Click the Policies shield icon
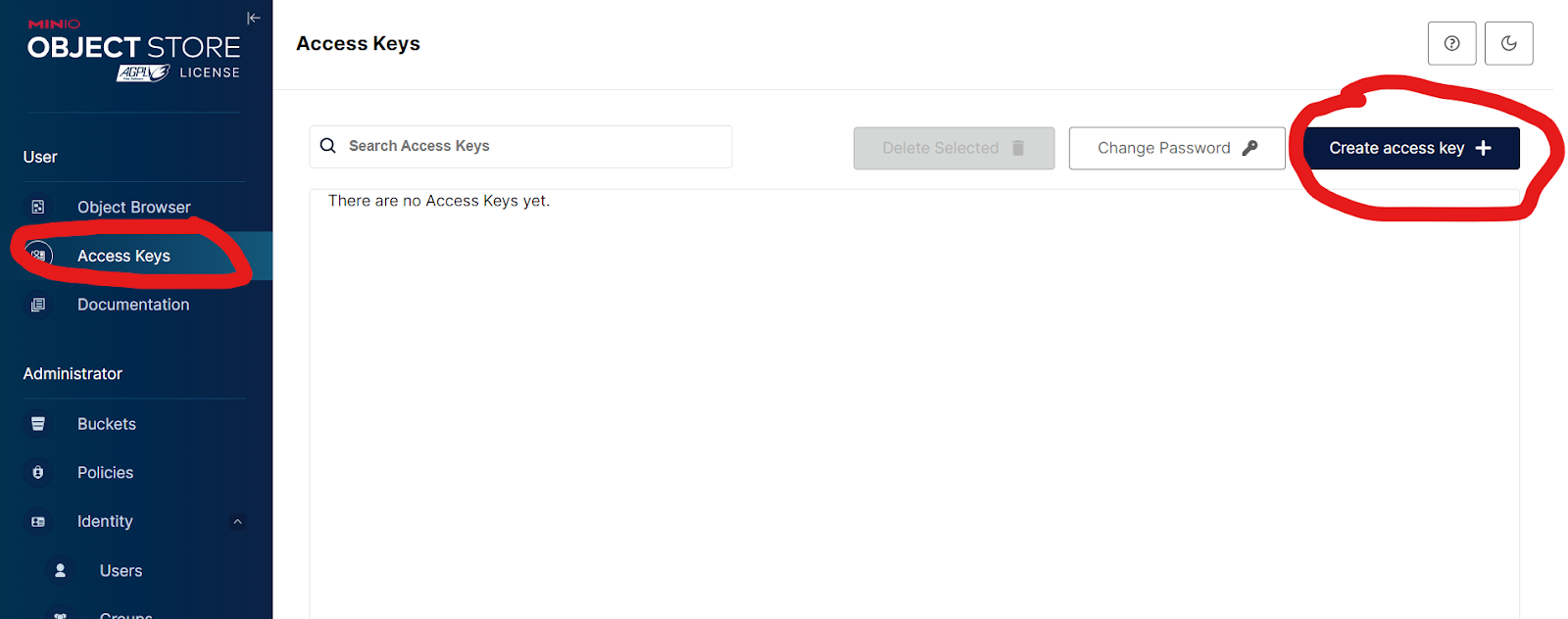1568x619 pixels. [x=38, y=472]
